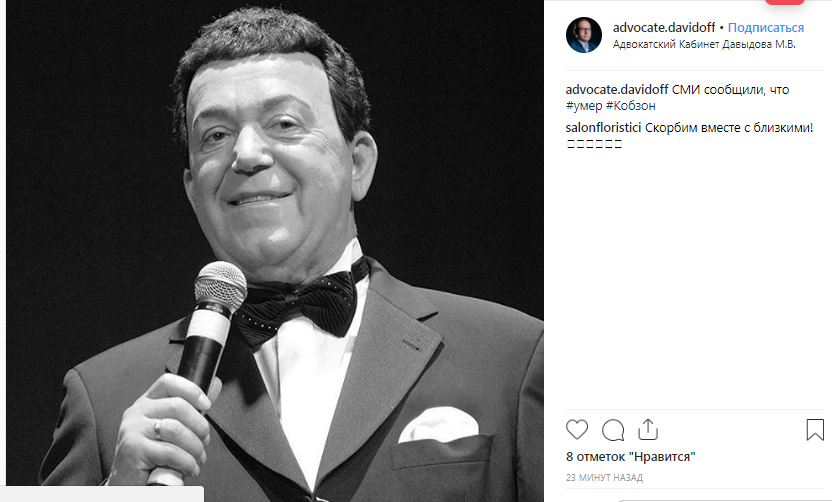The image size is (832, 502).
Task: Open advocate.davidoff username in the caption
Action: pos(617,90)
